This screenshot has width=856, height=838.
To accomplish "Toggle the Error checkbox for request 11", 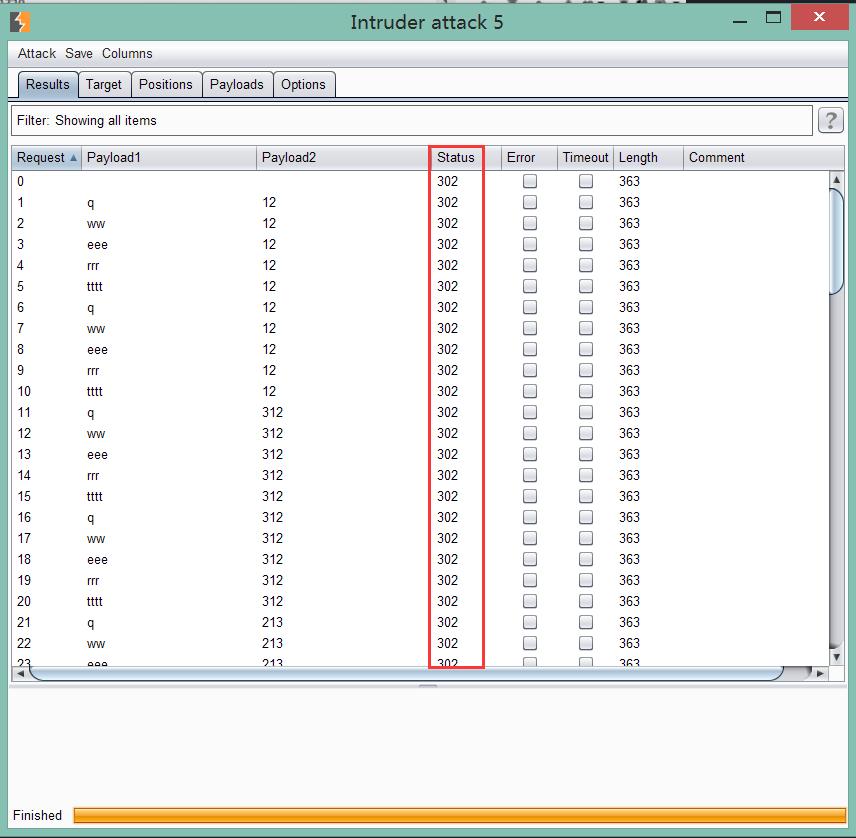I will (529, 412).
